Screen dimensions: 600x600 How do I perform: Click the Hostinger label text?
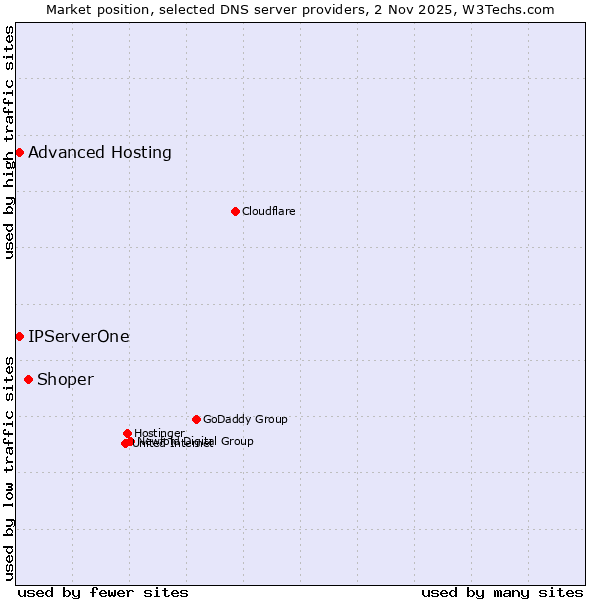[x=159, y=433]
